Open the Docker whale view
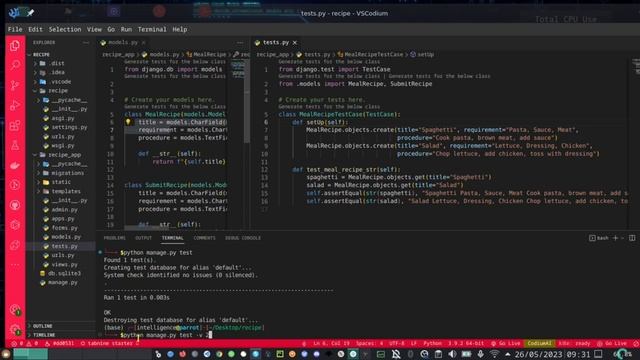 15,165
